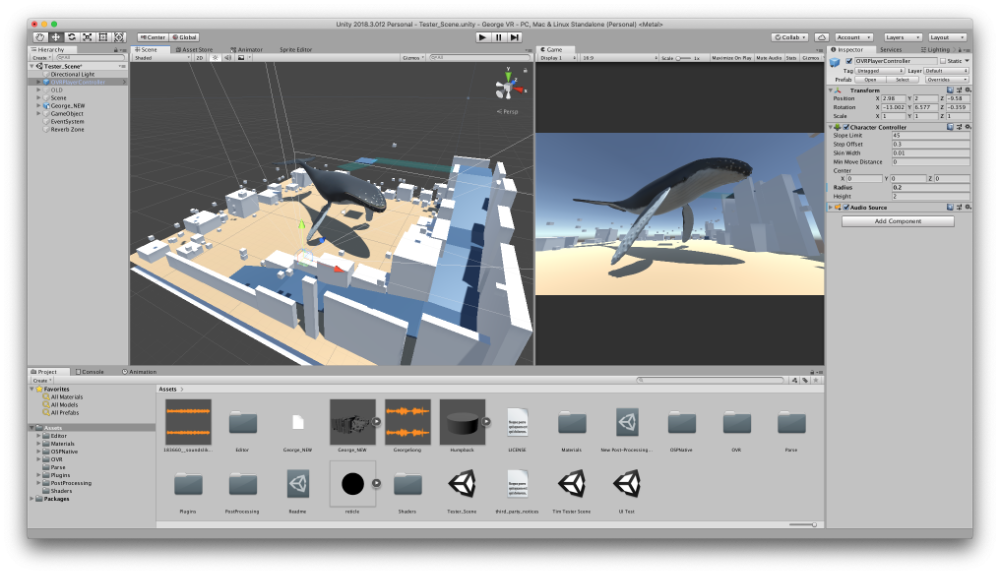
Task: Toggle Maximize On Play
Action: (x=732, y=58)
